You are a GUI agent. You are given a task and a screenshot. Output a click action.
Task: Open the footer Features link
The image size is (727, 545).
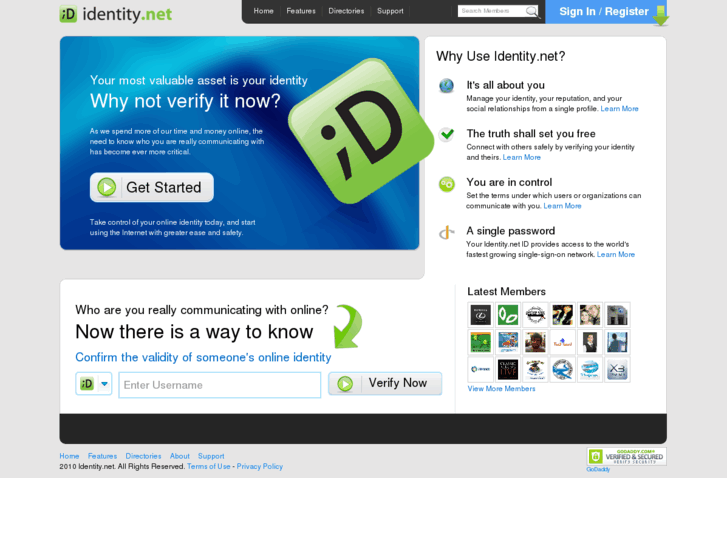pos(102,456)
